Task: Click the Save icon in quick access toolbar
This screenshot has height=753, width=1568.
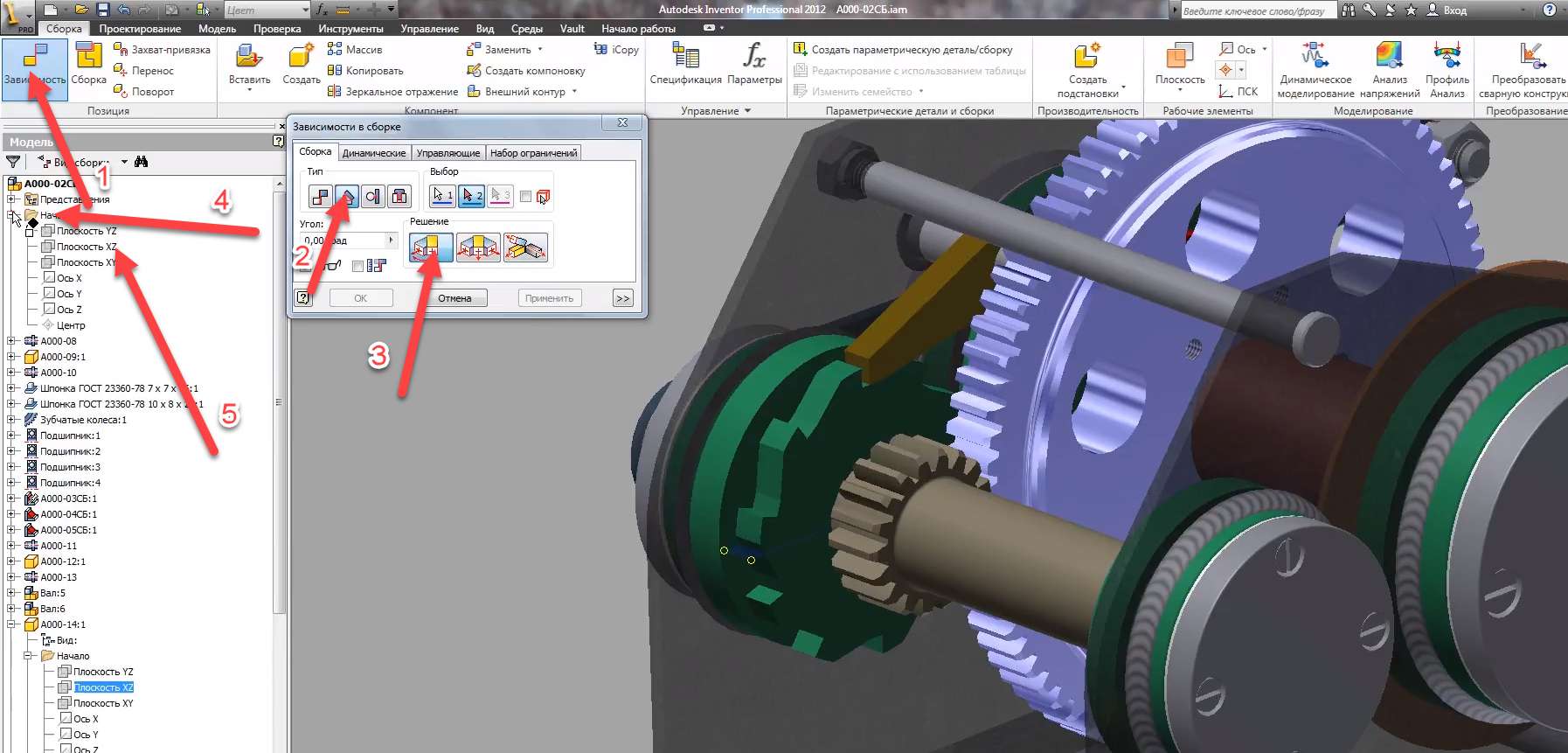Action: (x=102, y=10)
